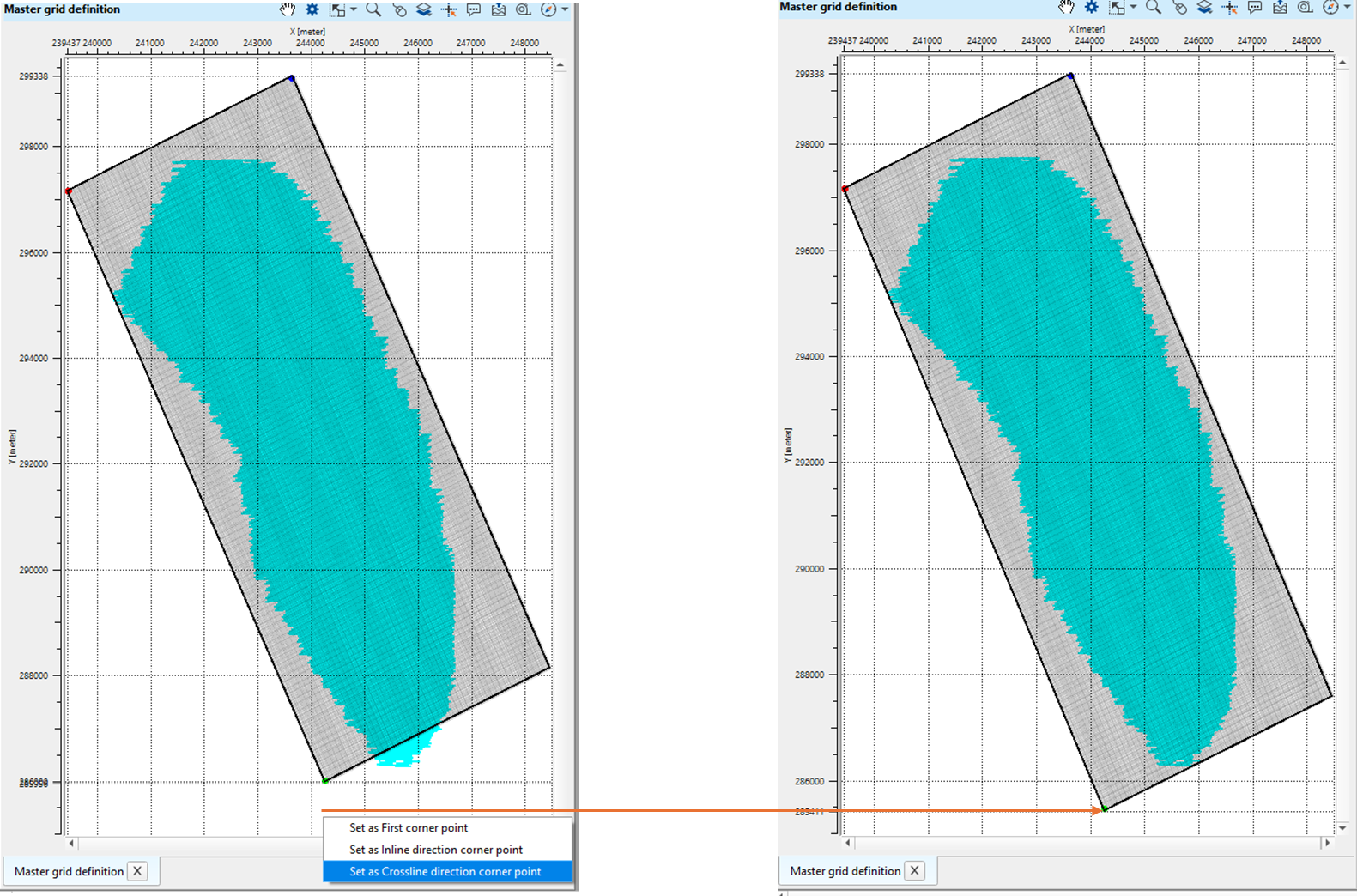Close the left Master grid definition tab
Screen dimensions: 1357x896
click(x=137, y=871)
